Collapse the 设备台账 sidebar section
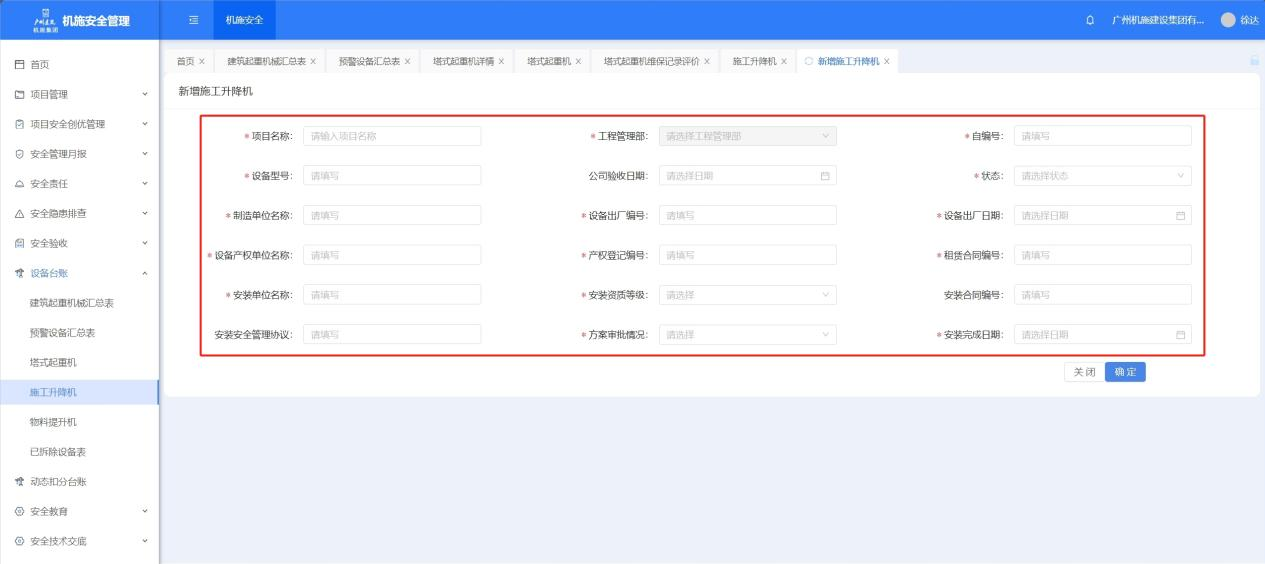The image size is (1265, 564). pyautogui.click(x=79, y=273)
